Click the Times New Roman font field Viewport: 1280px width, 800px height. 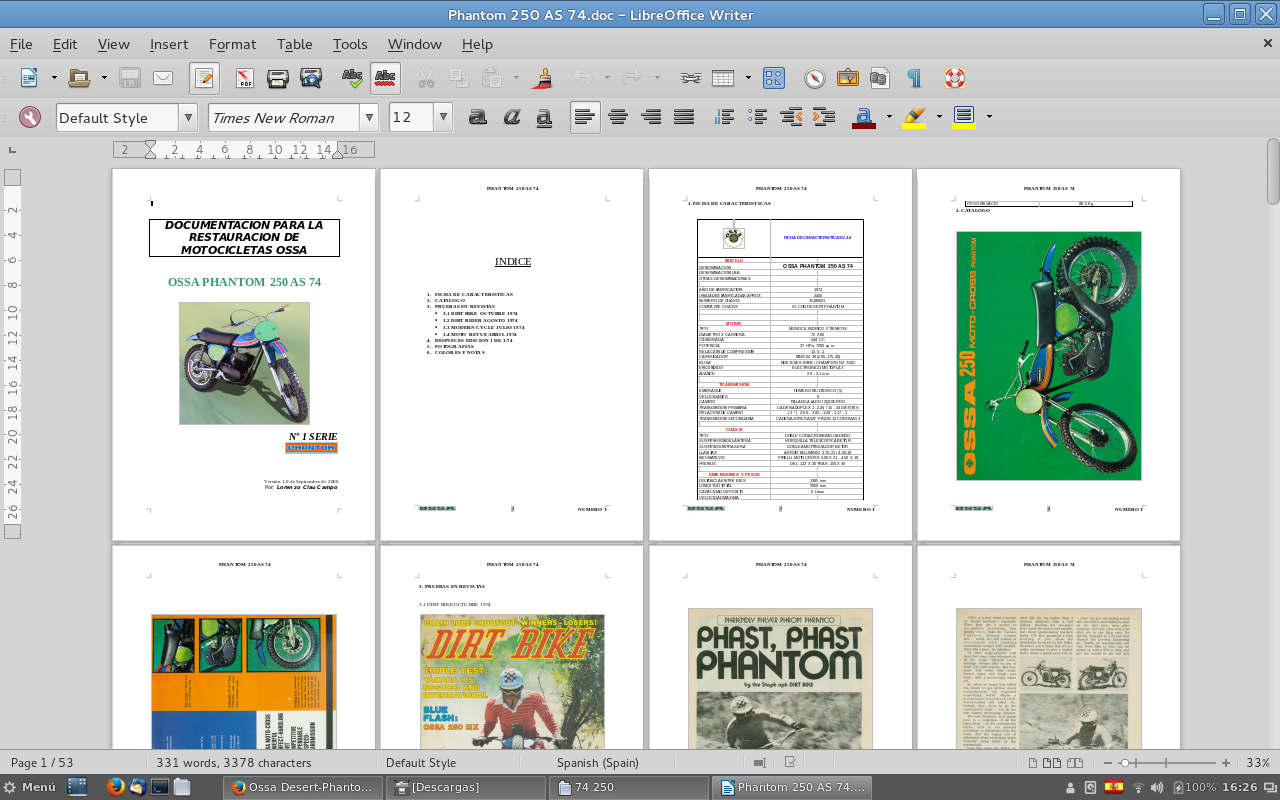click(284, 117)
